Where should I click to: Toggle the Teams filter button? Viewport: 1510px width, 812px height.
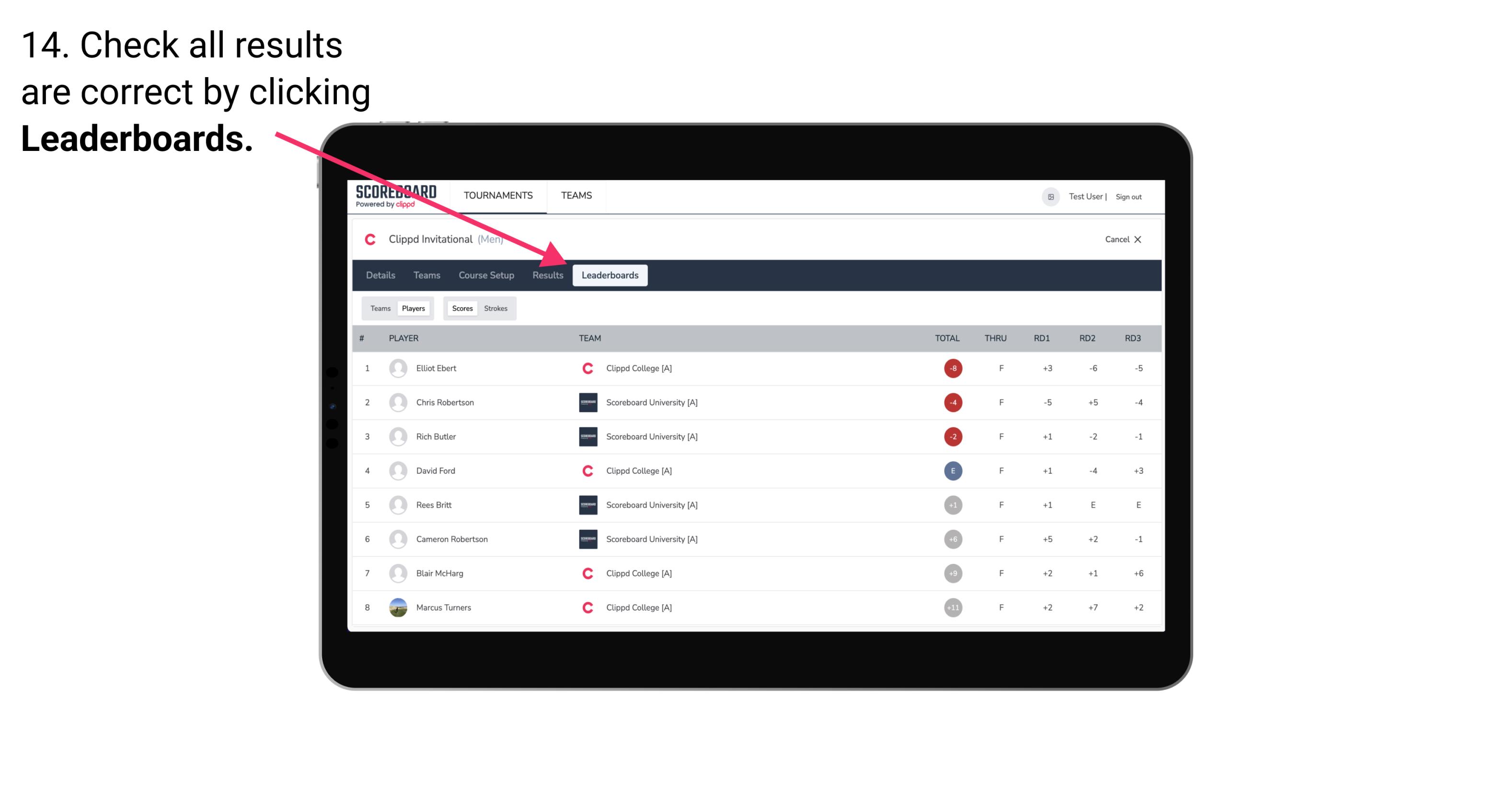point(380,307)
